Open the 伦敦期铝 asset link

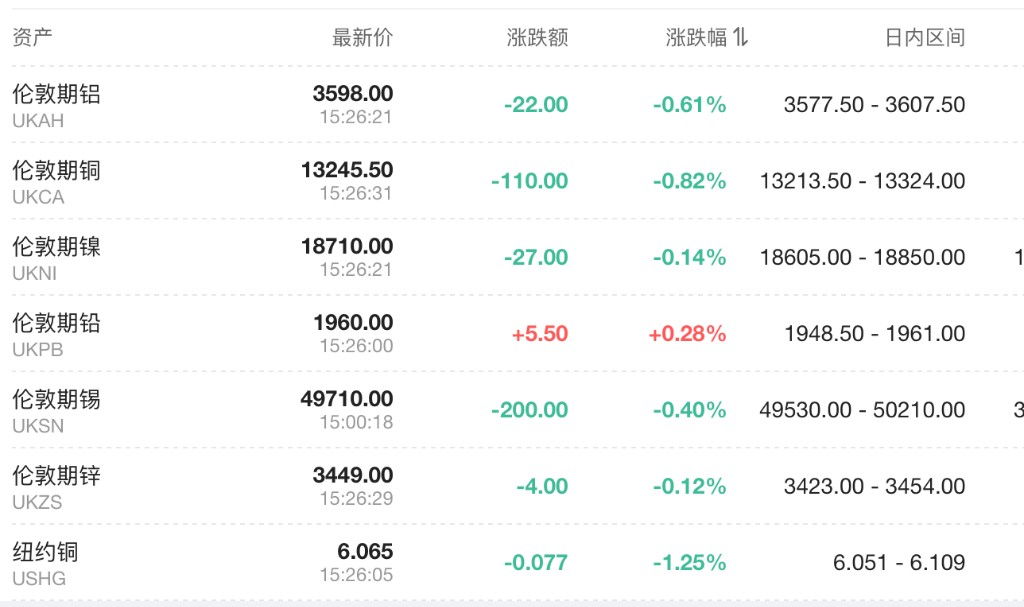[x=56, y=94]
